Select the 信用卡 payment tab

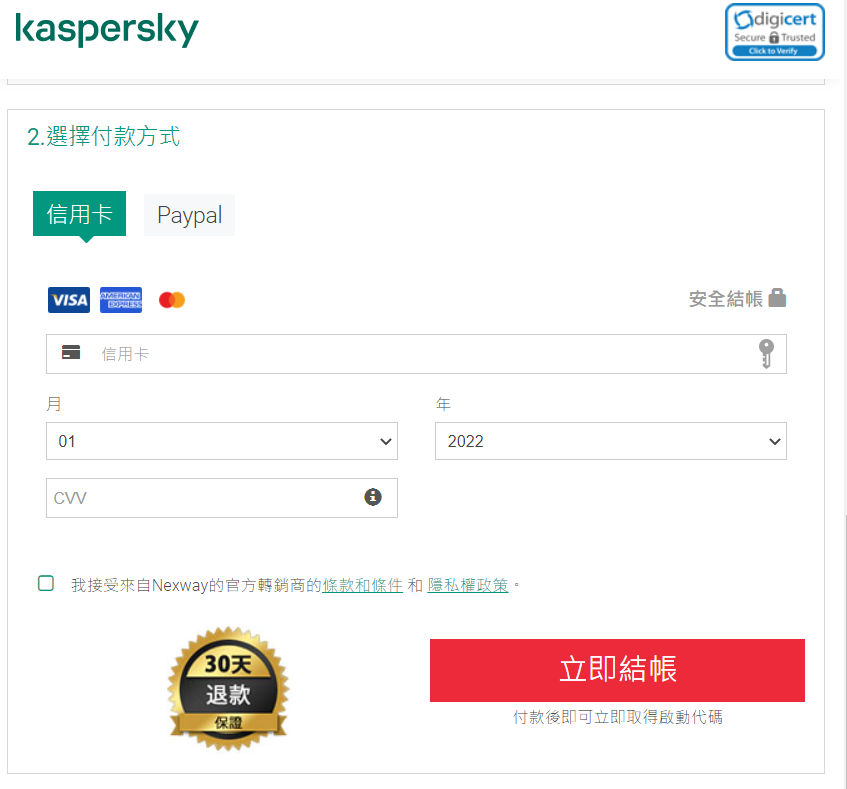[79, 214]
